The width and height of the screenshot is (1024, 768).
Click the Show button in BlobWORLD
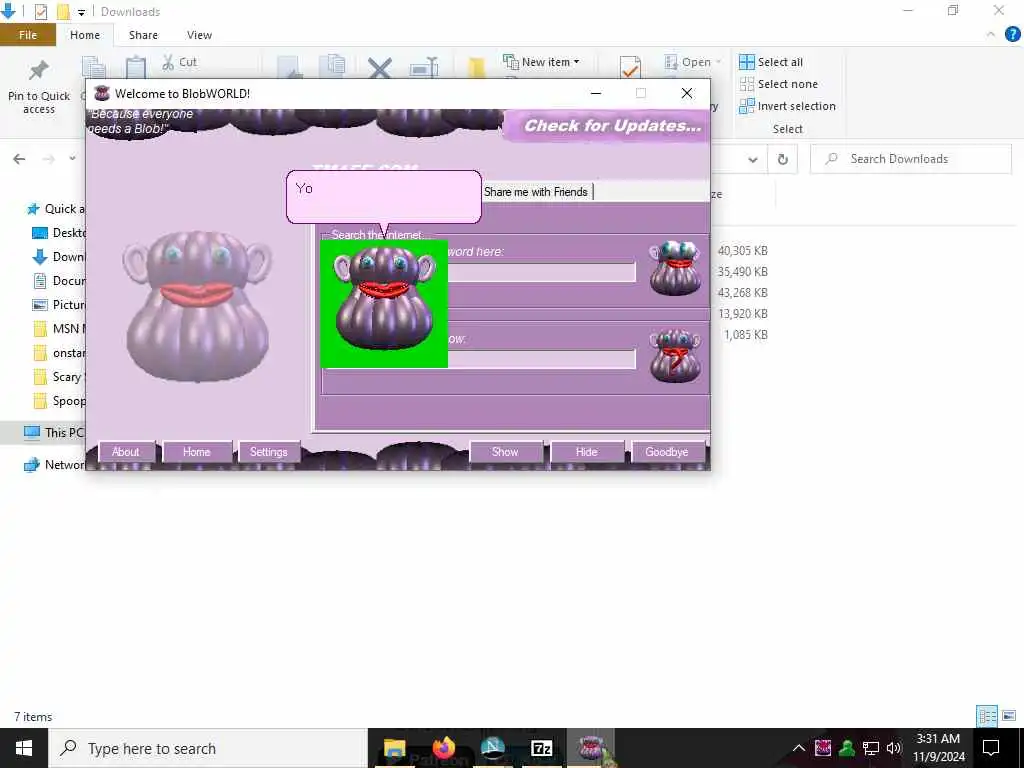tap(505, 452)
